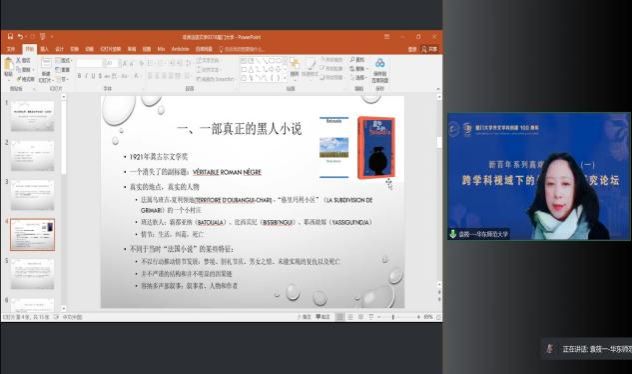
Task: Click the Undo arrow in title bar
Action: (20, 37)
